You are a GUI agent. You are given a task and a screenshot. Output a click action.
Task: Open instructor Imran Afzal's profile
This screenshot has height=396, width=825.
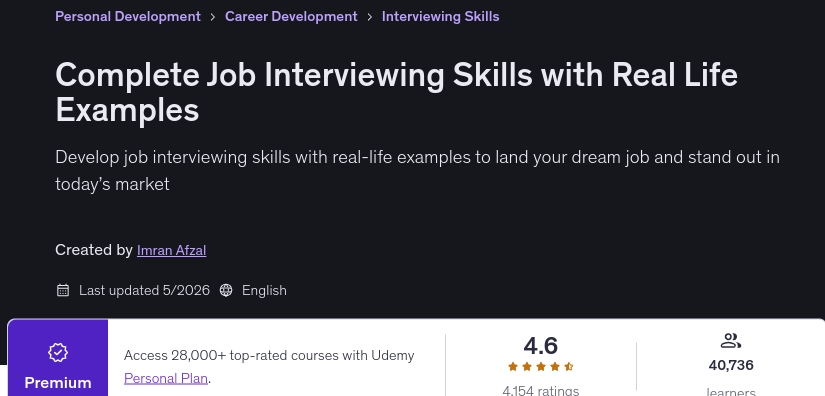pyautogui.click(x=172, y=250)
